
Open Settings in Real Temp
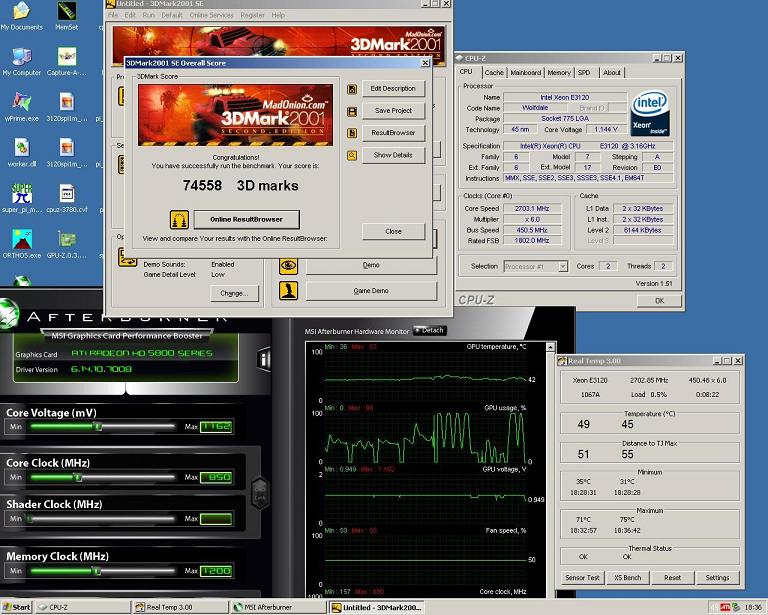[718, 578]
